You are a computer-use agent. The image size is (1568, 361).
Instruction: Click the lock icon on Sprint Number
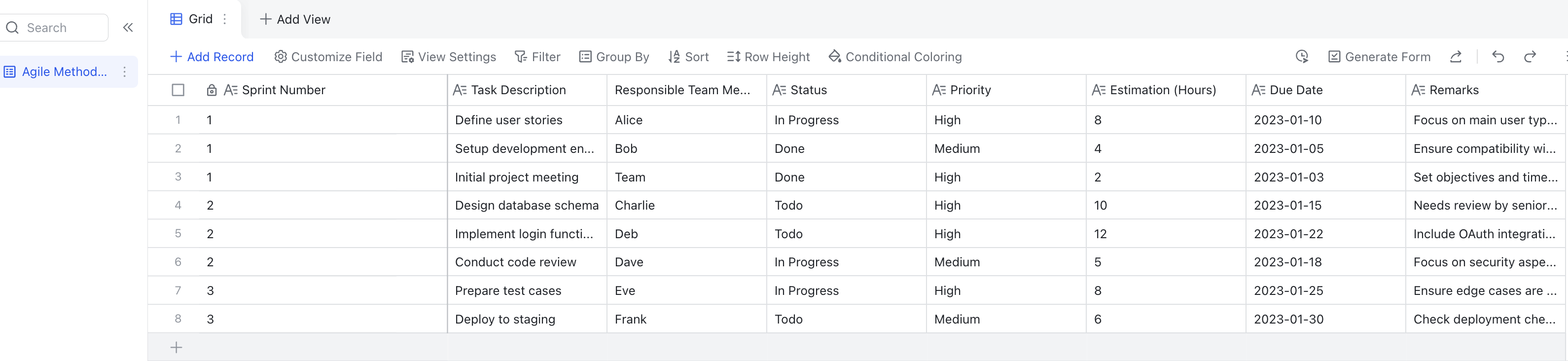pyautogui.click(x=212, y=90)
